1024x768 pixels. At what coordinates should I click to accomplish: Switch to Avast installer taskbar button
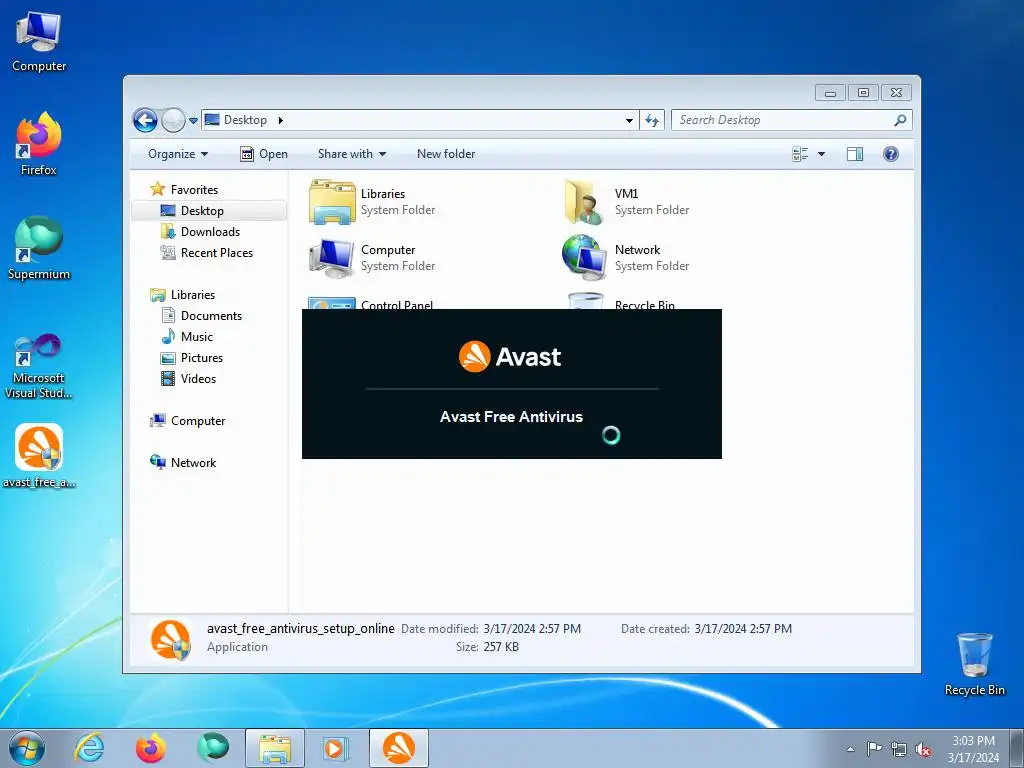tap(399, 748)
